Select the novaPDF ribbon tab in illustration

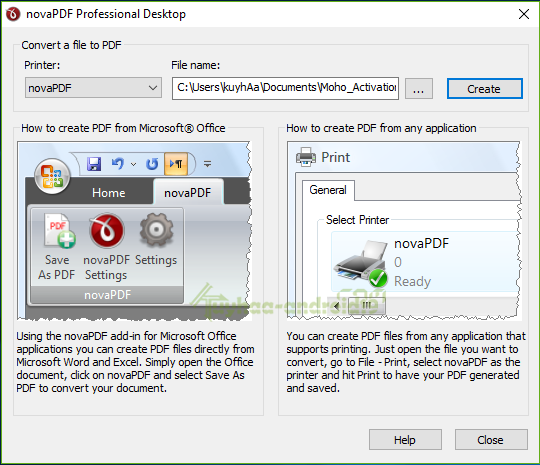click(188, 193)
